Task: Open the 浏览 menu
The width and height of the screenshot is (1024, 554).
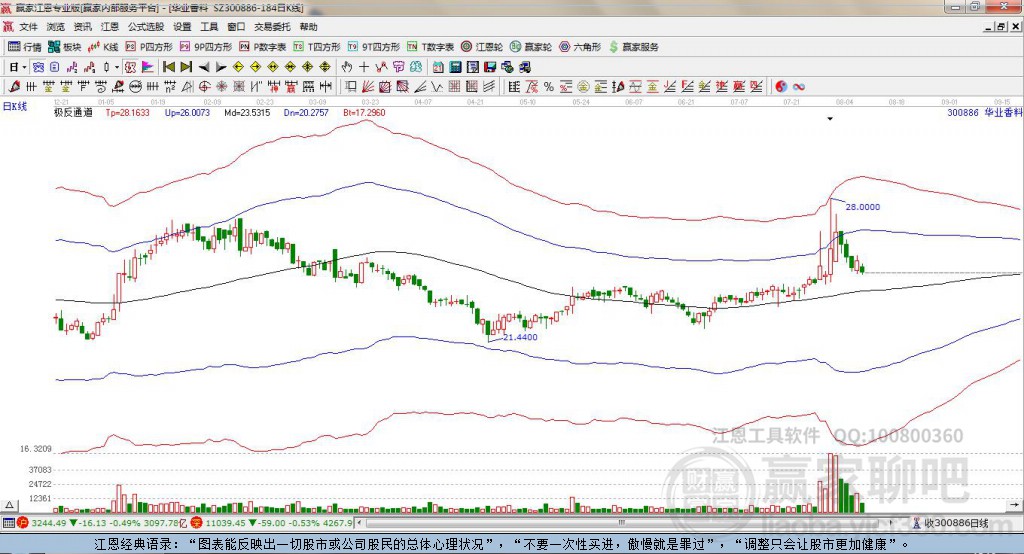Action: pyautogui.click(x=56, y=27)
